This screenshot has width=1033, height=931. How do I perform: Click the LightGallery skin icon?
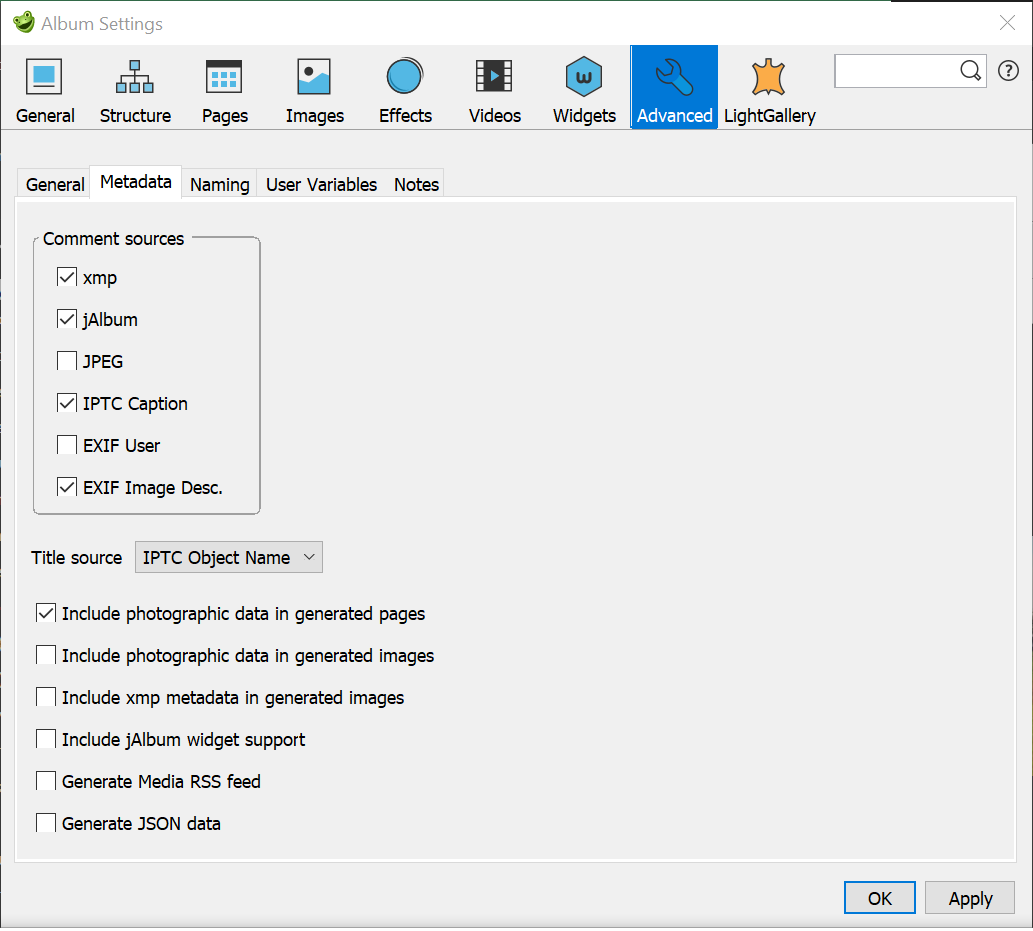coord(767,87)
